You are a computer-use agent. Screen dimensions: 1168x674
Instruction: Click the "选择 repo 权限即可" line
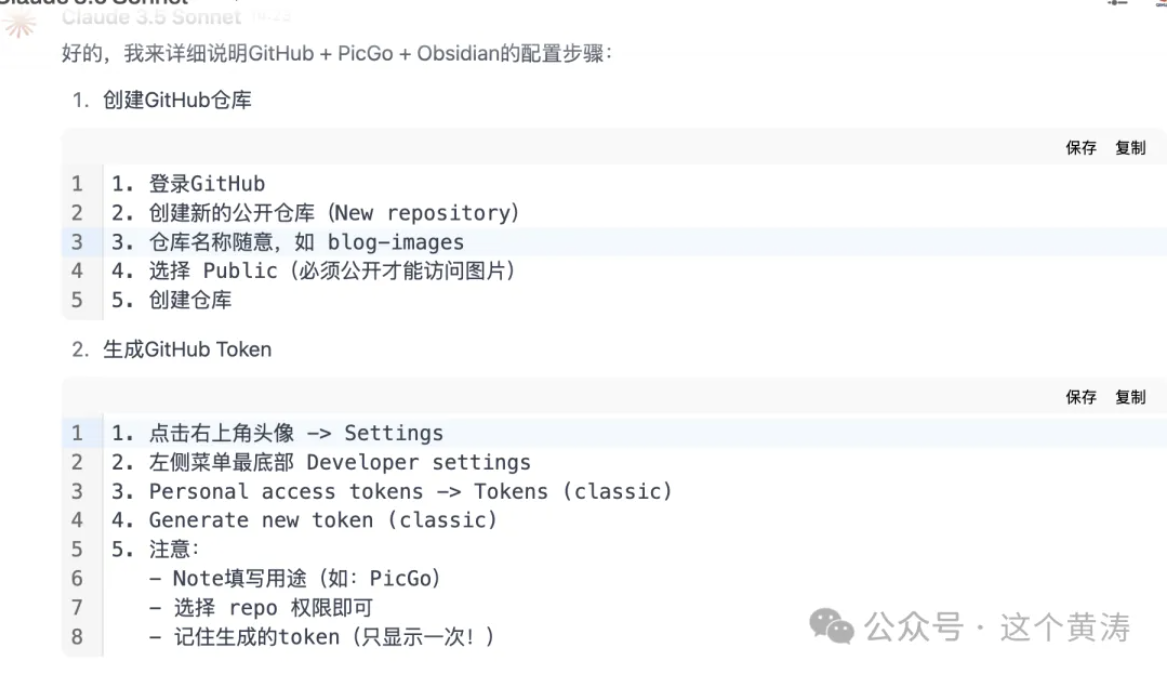coord(261,607)
